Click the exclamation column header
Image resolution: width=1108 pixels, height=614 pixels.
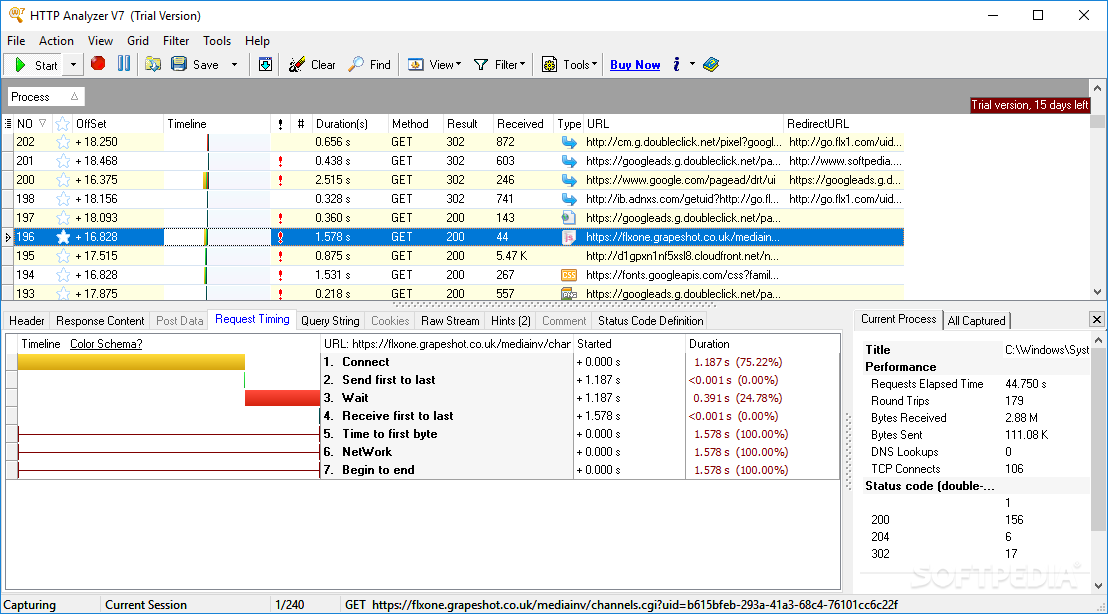(281, 124)
